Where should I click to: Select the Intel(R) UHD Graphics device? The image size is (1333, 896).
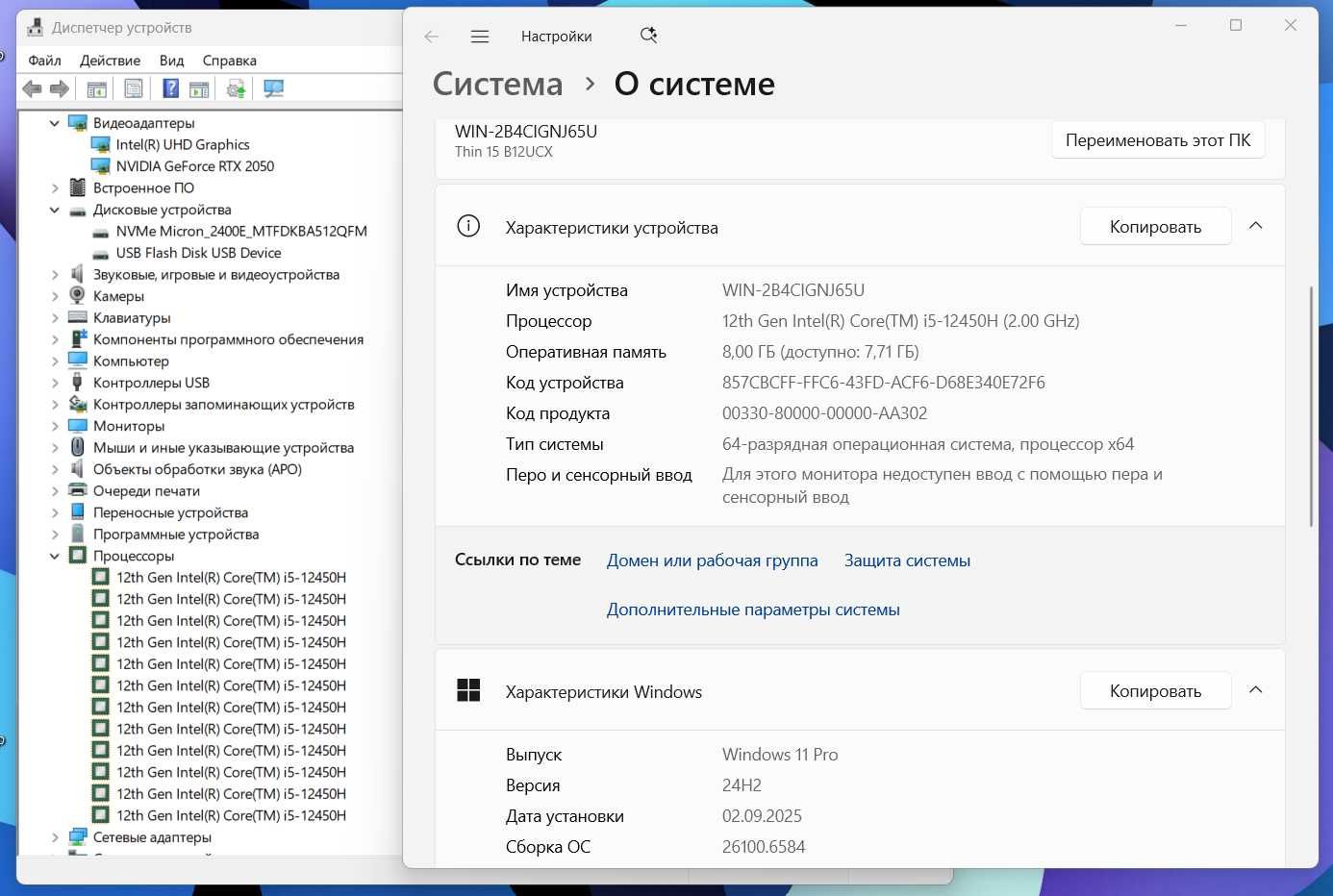coord(183,144)
